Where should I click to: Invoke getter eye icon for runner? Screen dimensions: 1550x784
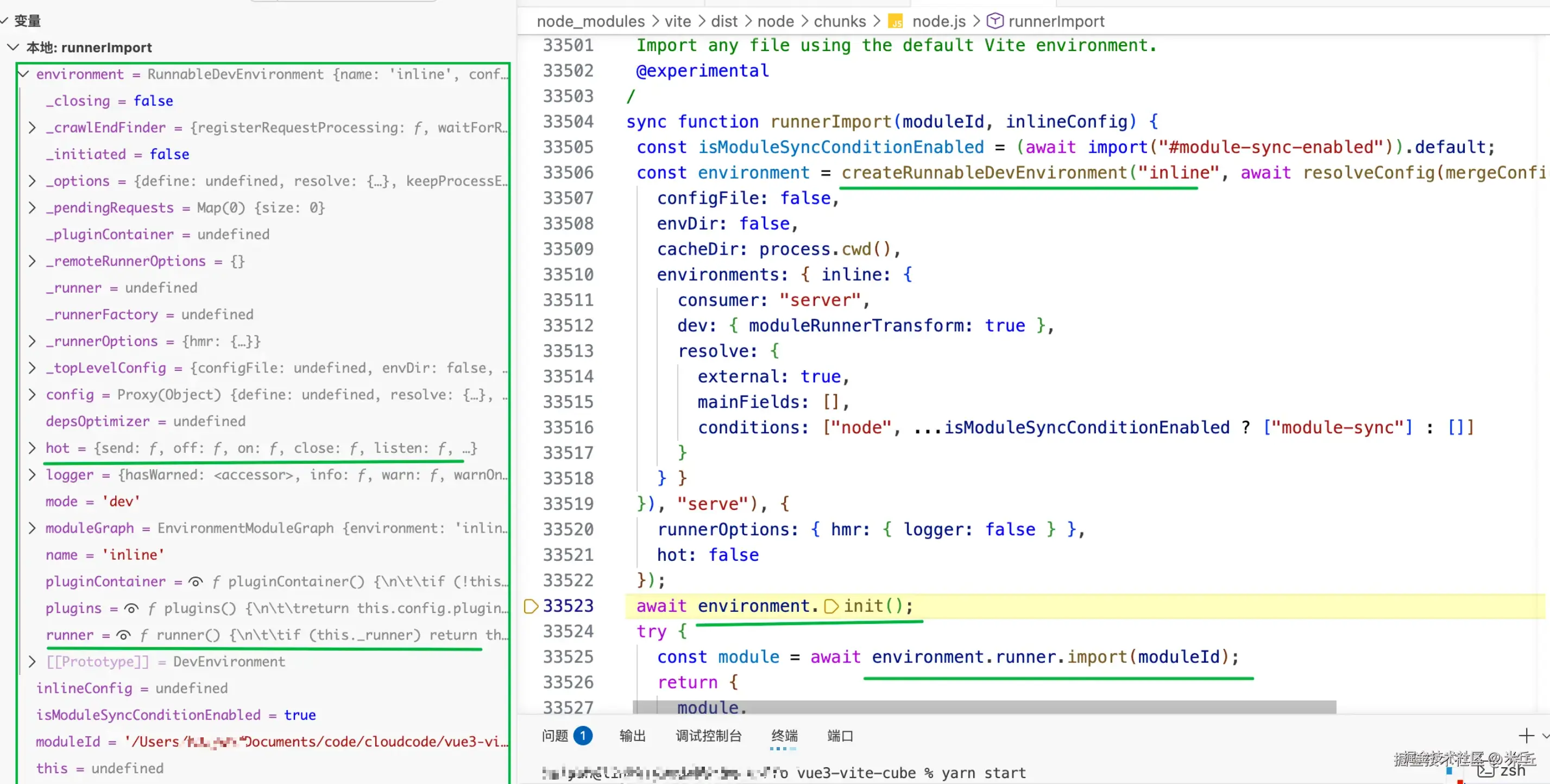pos(123,635)
